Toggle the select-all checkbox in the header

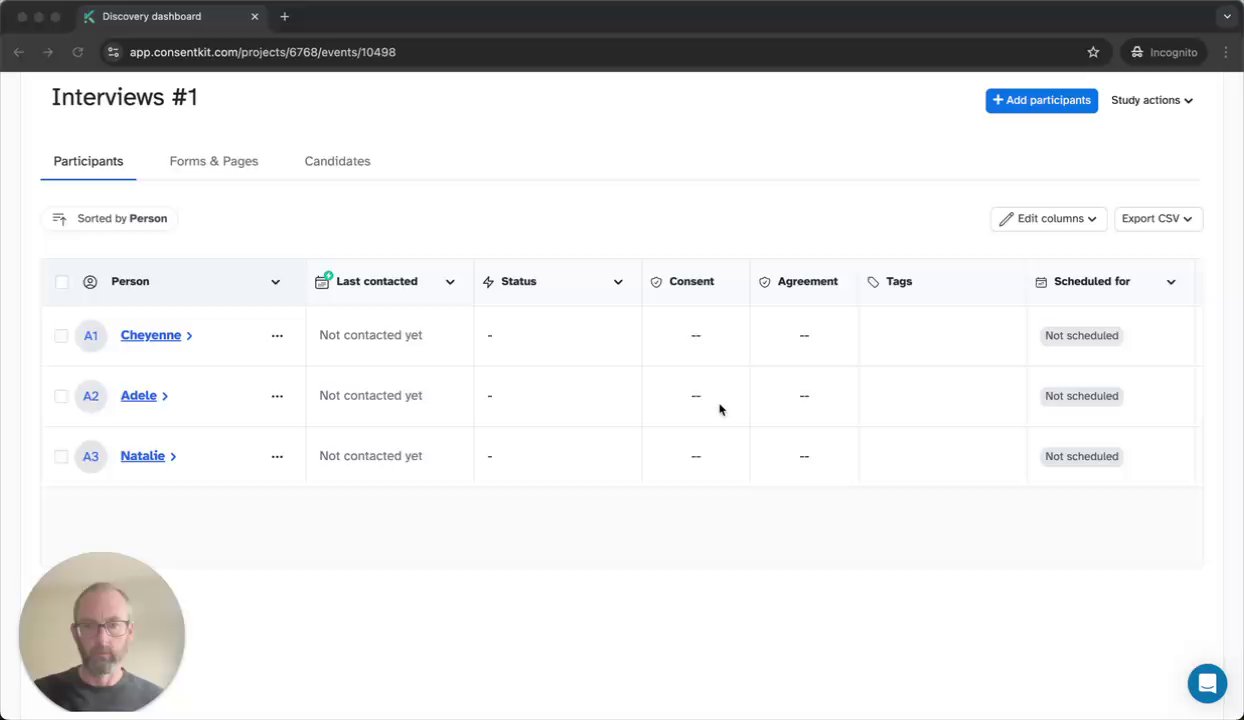62,282
